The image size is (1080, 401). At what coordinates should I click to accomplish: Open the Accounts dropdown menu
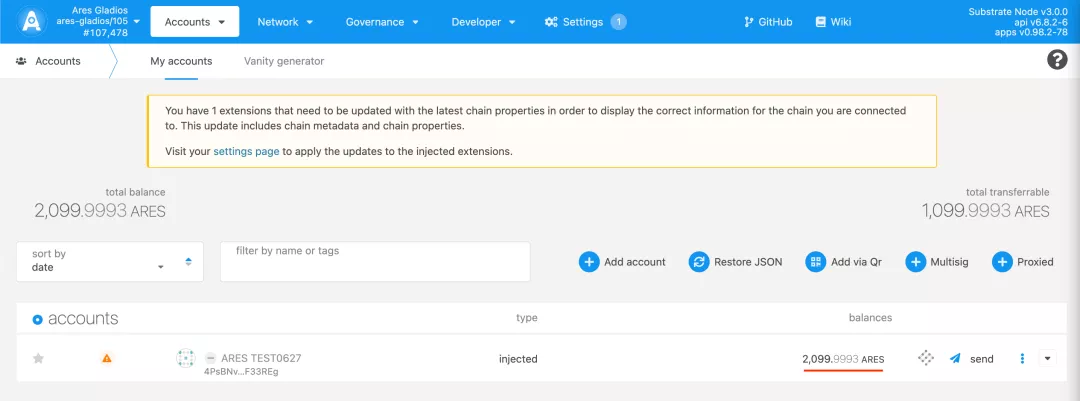point(195,22)
